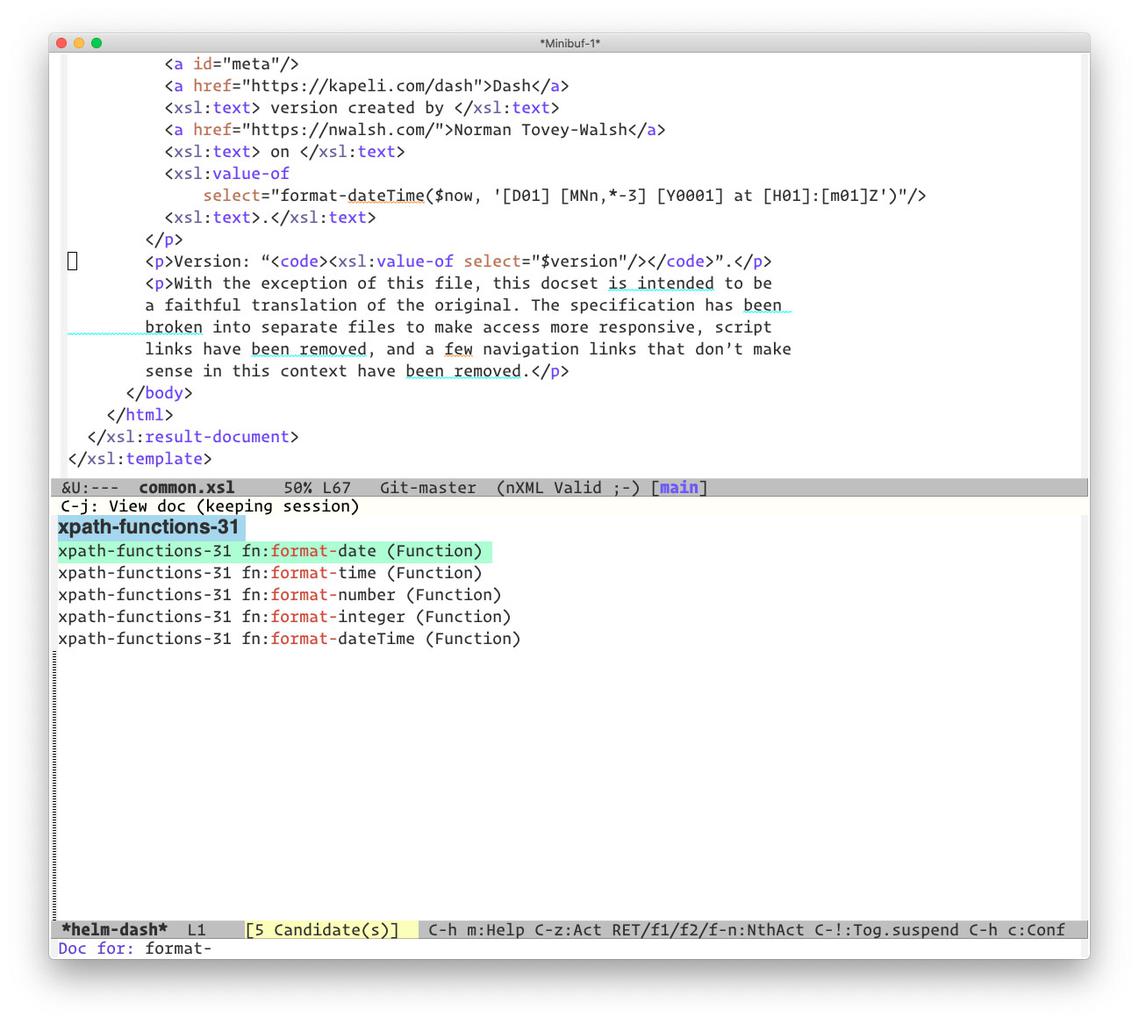The height and width of the screenshot is (1024, 1139).
Task: Click the C-j: View doc header line
Action: click(210, 506)
